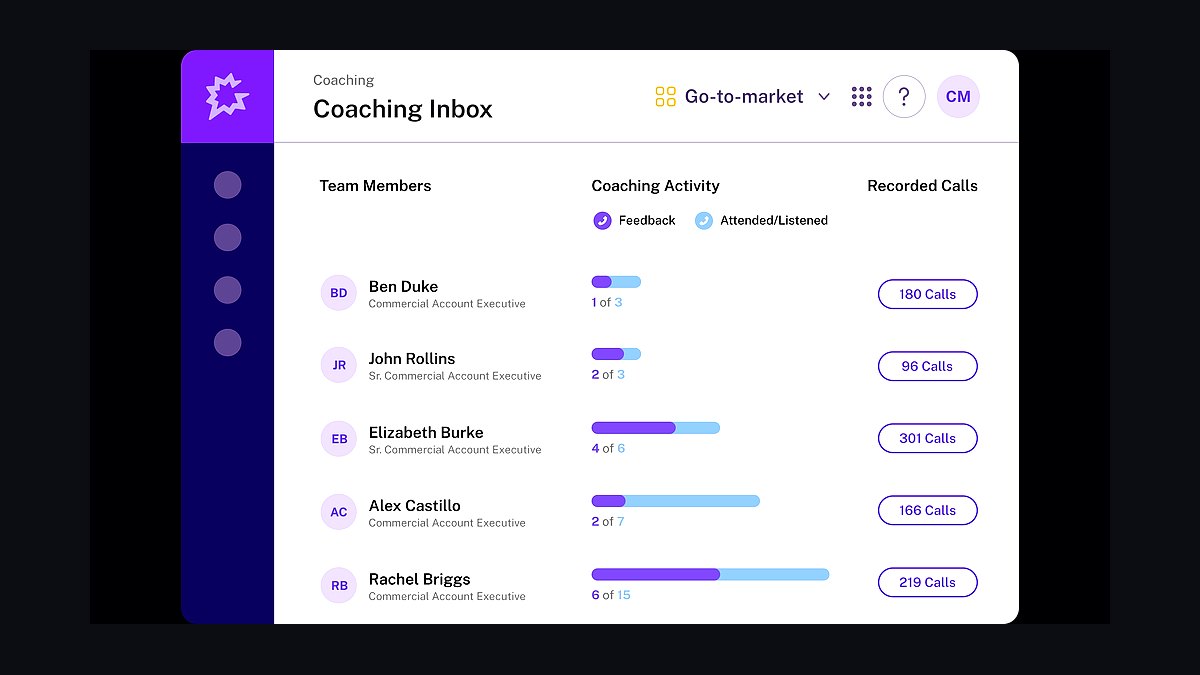Open Elizabeth Burke's 301 Calls button
Image resolution: width=1200 pixels, height=675 pixels.
(927, 438)
